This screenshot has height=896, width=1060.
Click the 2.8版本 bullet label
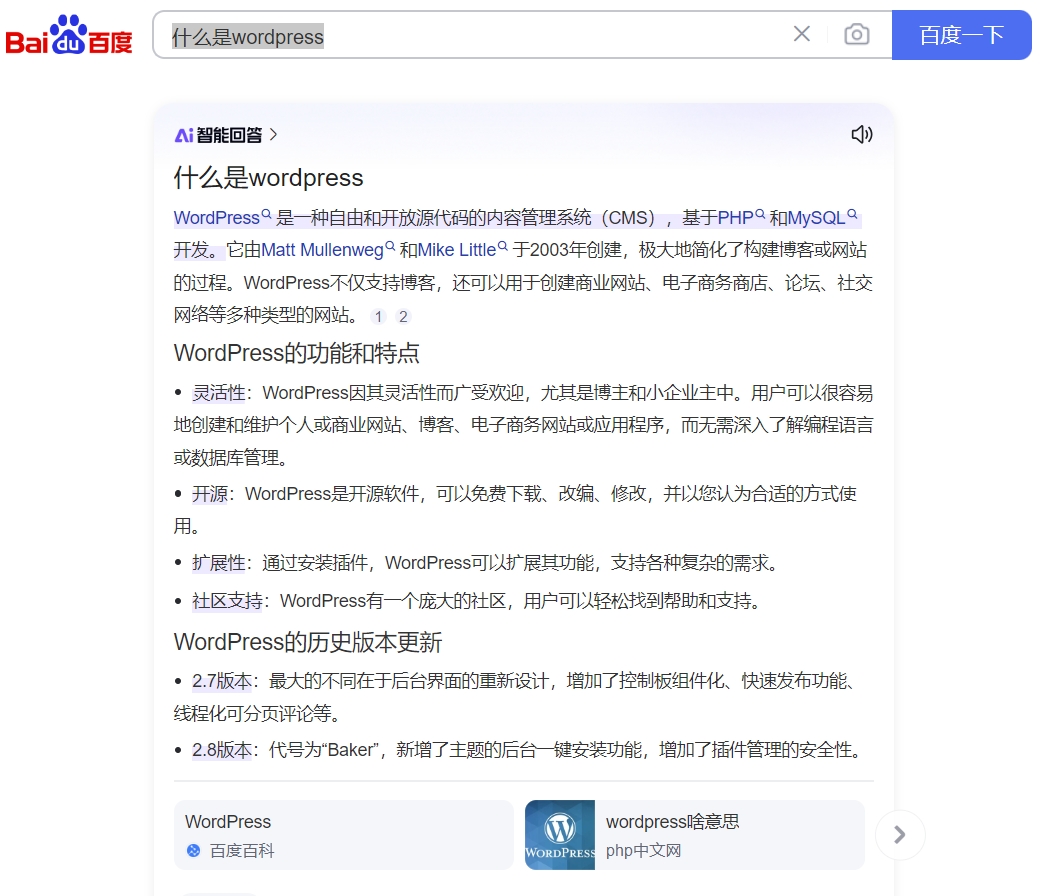pos(222,750)
